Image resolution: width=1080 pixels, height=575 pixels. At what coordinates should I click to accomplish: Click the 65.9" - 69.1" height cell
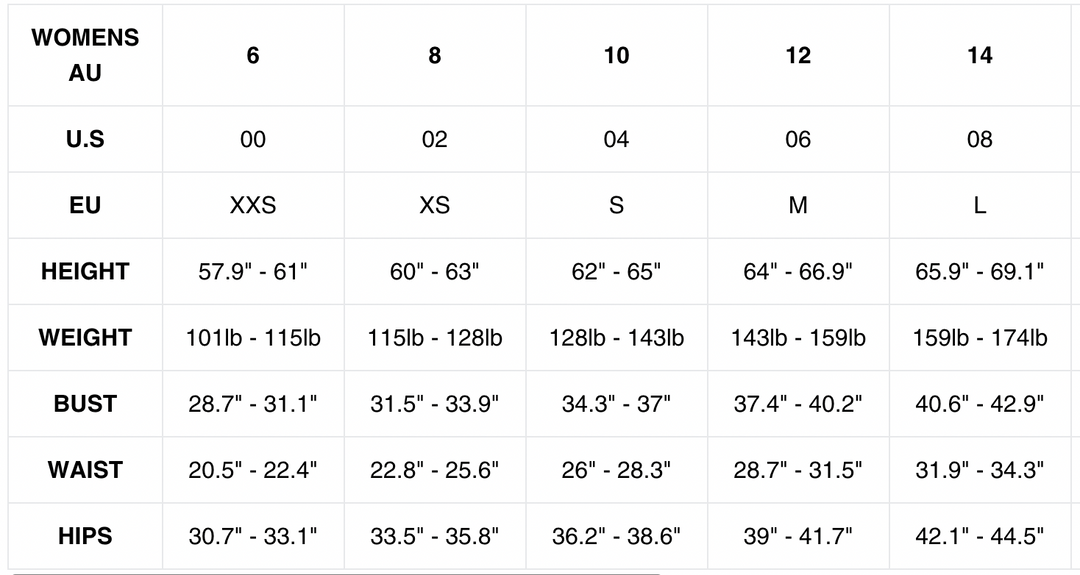tap(979, 271)
